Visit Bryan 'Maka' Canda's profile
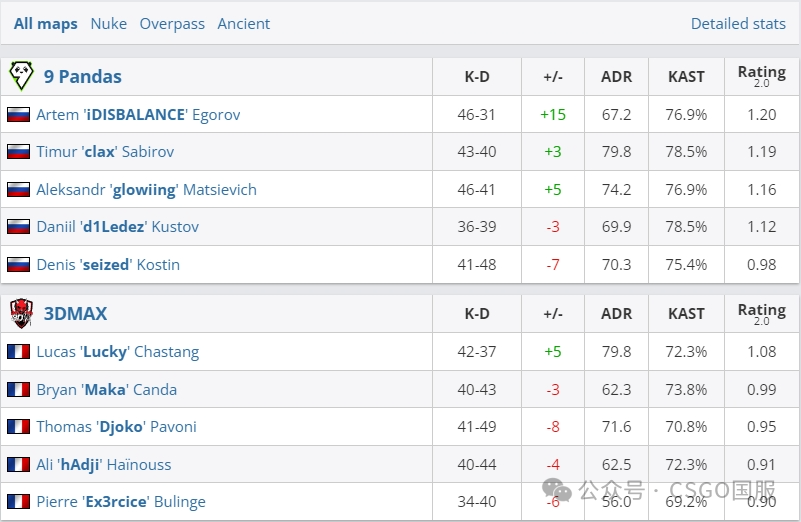This screenshot has height=522, width=801. click(x=106, y=390)
